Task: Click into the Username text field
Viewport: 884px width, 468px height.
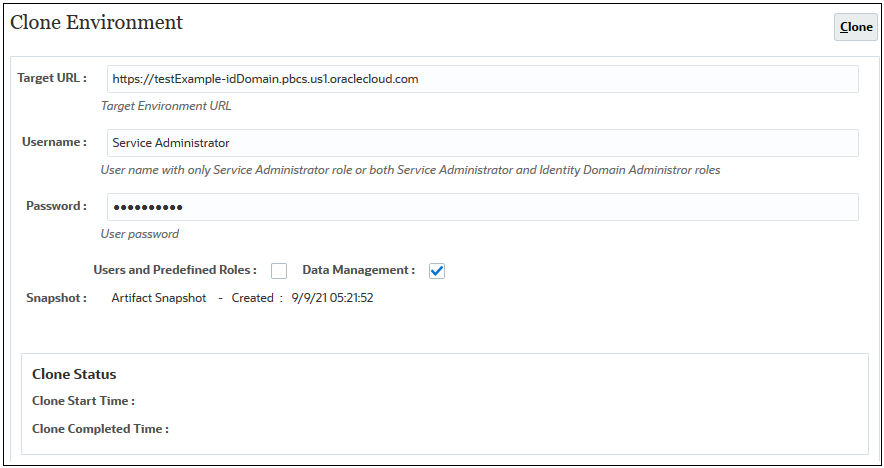Action: tap(480, 143)
